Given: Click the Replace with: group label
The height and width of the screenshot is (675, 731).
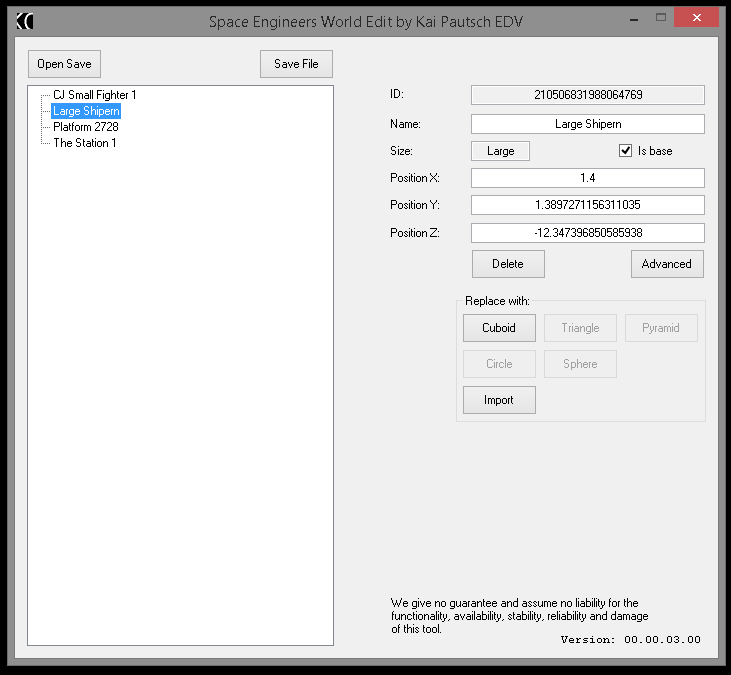Looking at the screenshot, I should 497,301.
